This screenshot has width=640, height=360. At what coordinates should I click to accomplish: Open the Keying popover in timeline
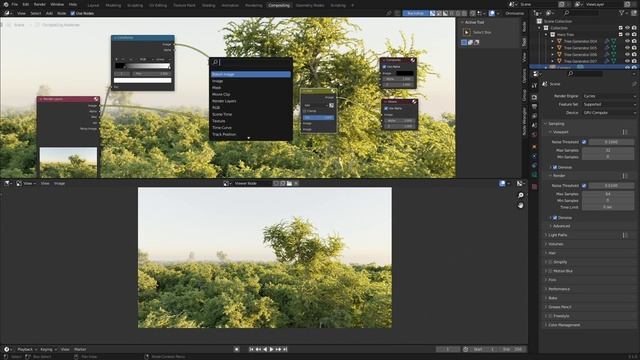point(48,349)
